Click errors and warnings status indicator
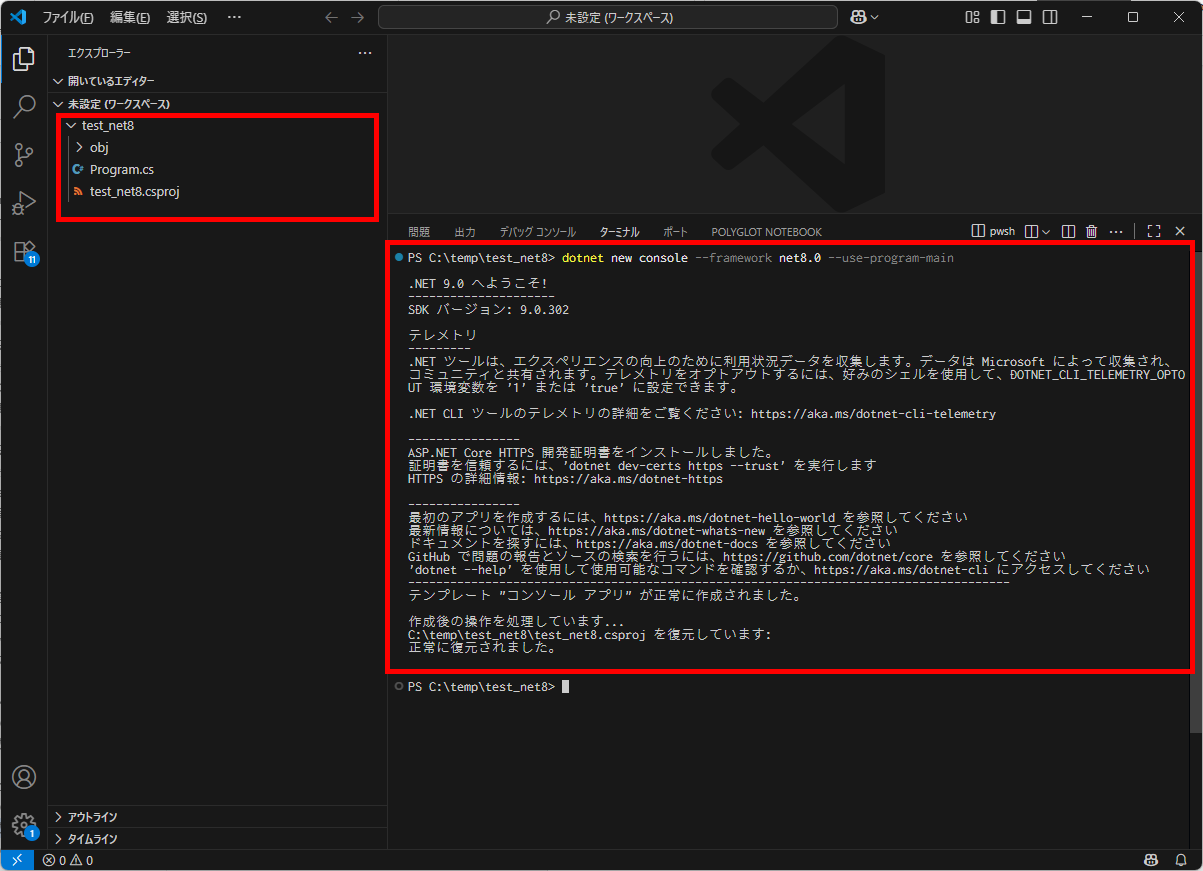The height and width of the screenshot is (871, 1203). coord(67,860)
